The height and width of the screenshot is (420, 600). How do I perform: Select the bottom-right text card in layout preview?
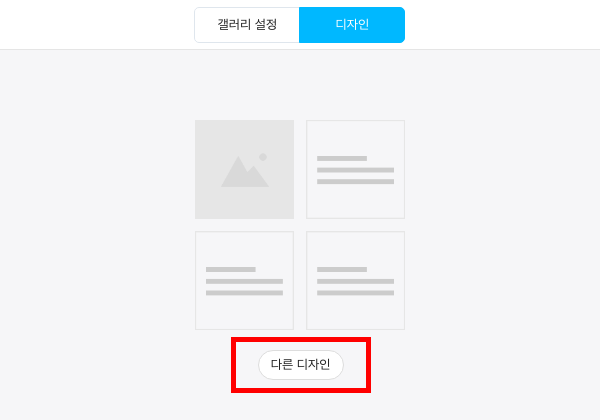tap(355, 280)
